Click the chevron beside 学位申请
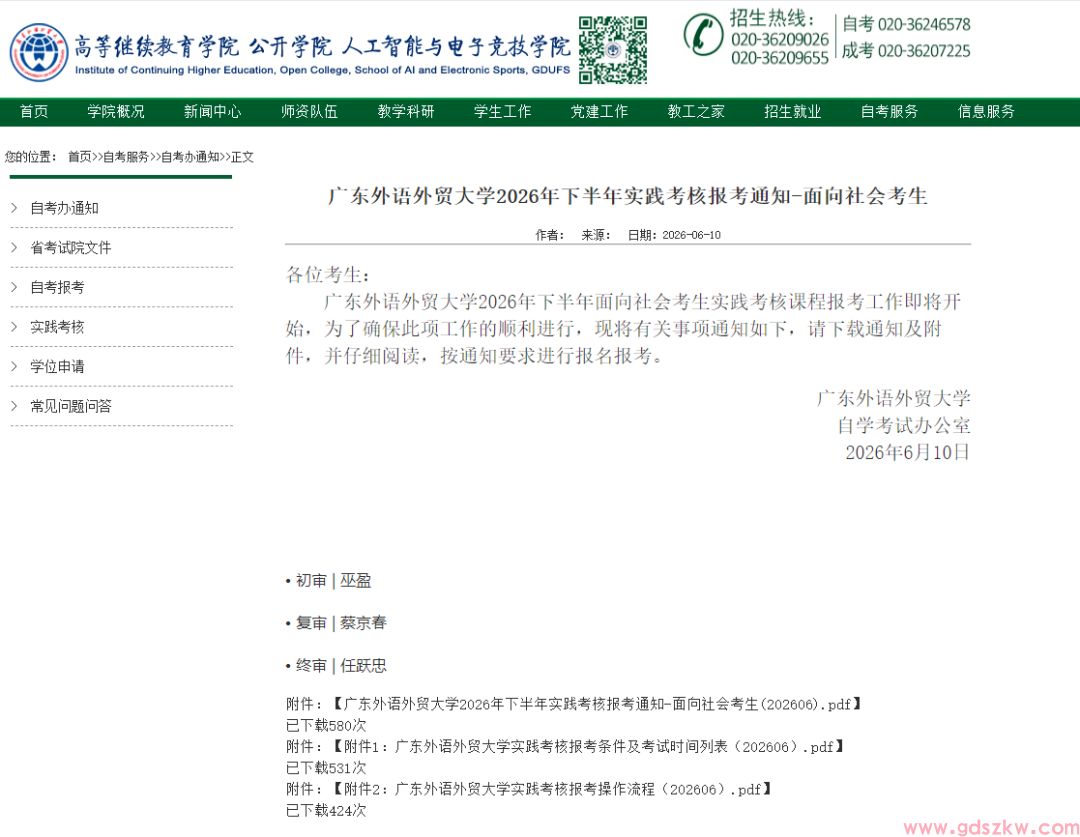The height and width of the screenshot is (837, 1080). 14,366
